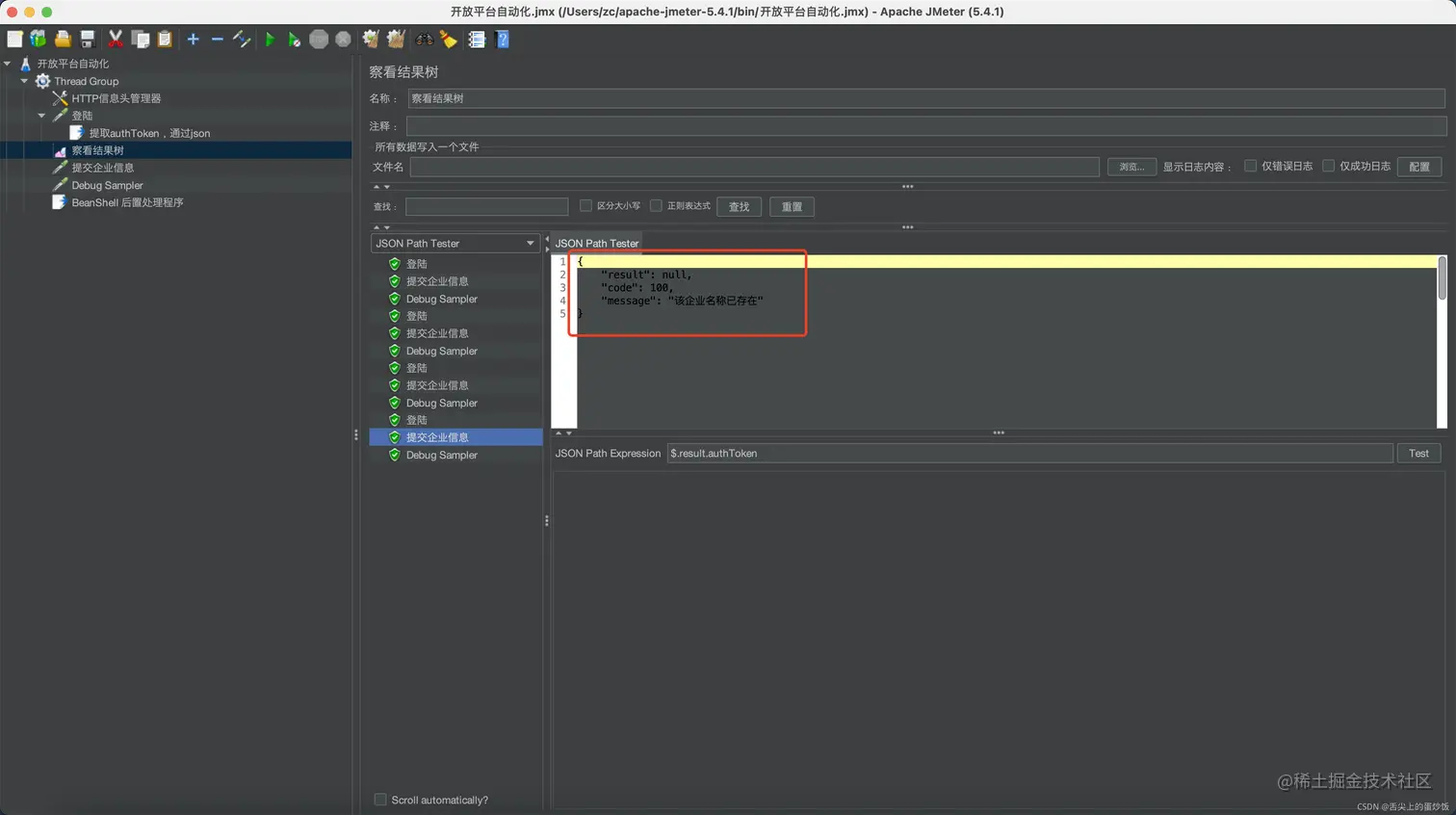This screenshot has height=815, width=1456.
Task: Click the 查找 search button
Action: click(x=740, y=206)
